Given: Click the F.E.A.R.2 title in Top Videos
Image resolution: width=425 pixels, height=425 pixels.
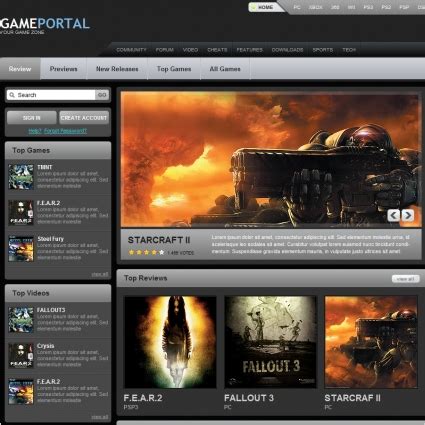Looking at the screenshot, I should click(49, 382).
